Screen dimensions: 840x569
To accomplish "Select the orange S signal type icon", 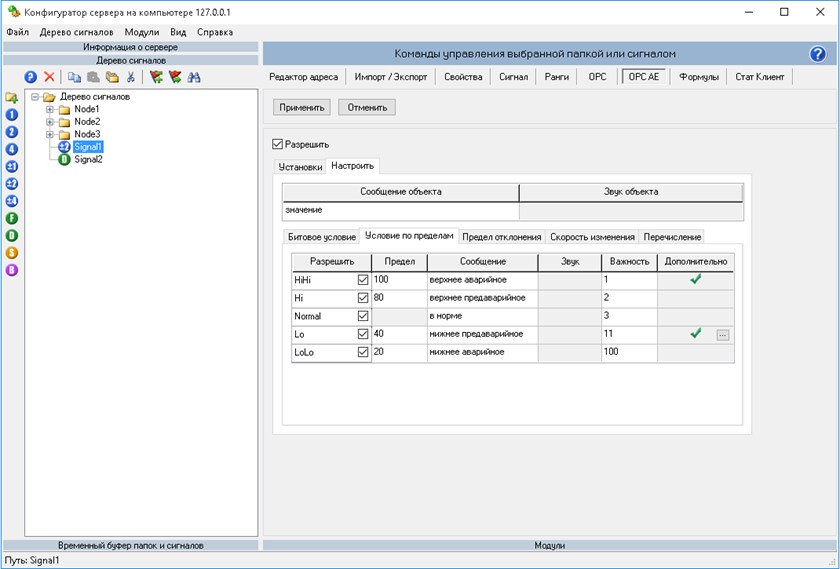I will pos(12,252).
